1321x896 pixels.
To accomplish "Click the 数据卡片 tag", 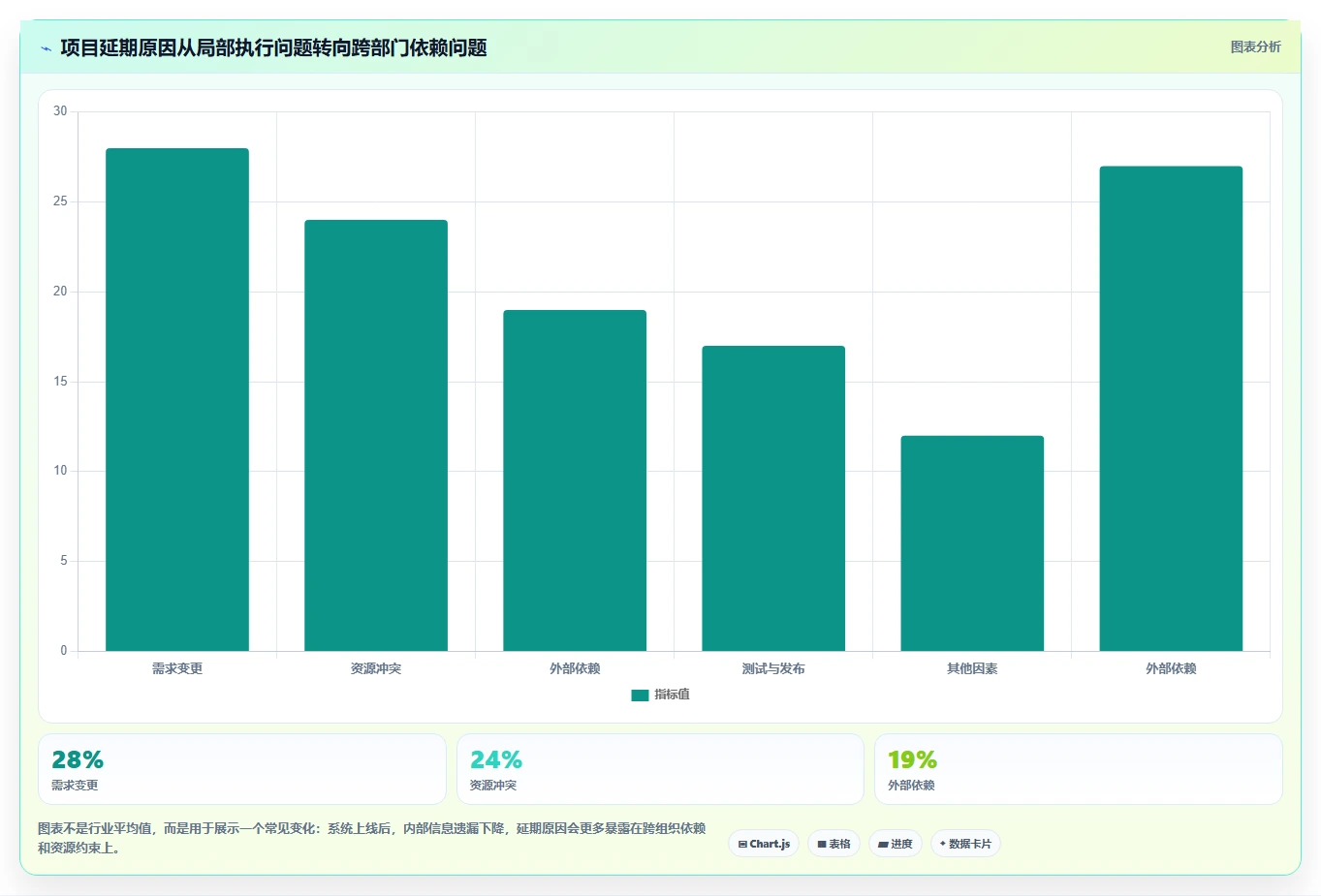I will click(965, 844).
